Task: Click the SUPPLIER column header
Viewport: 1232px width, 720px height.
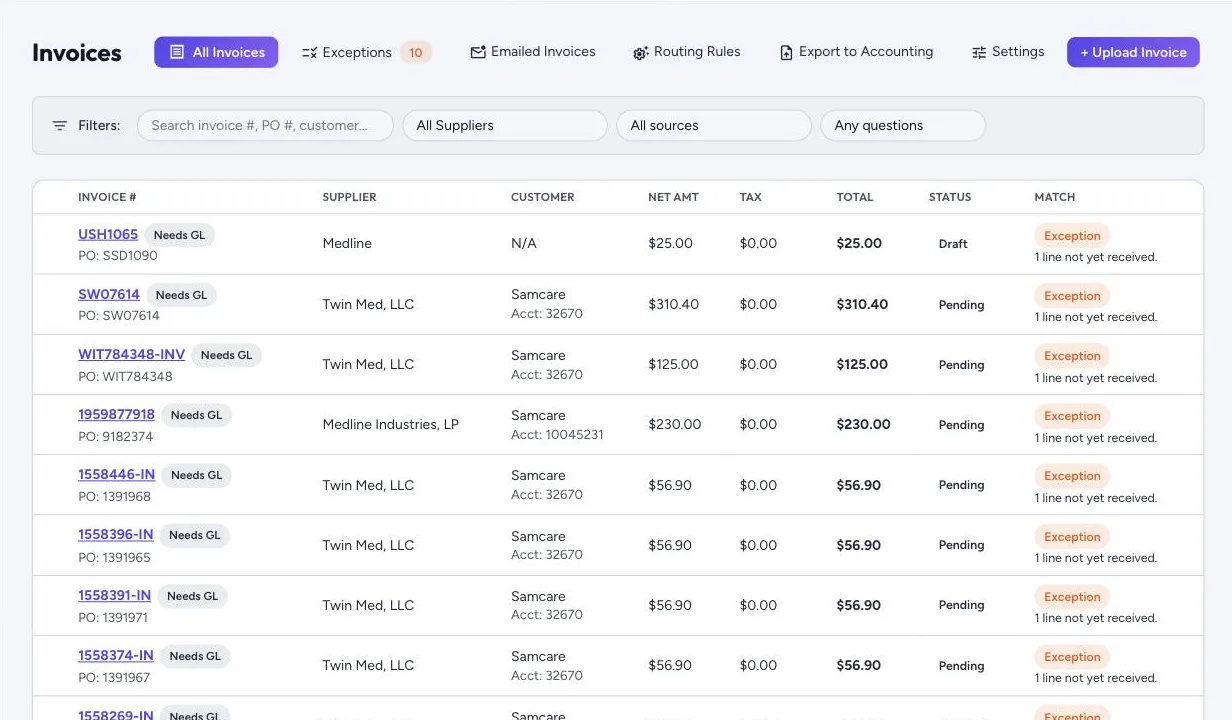Action: pos(349,197)
